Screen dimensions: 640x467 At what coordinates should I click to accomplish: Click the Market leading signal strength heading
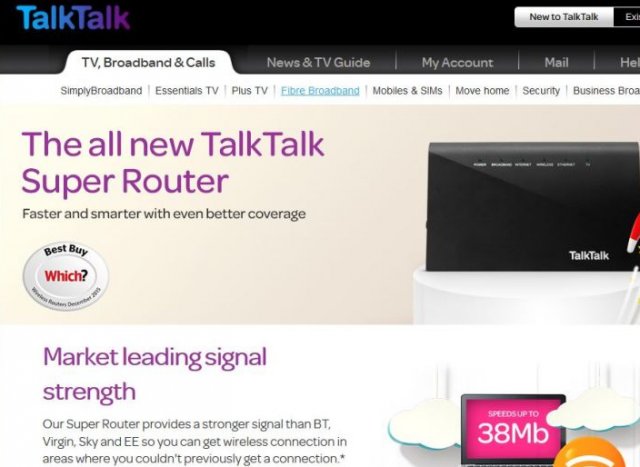155,374
